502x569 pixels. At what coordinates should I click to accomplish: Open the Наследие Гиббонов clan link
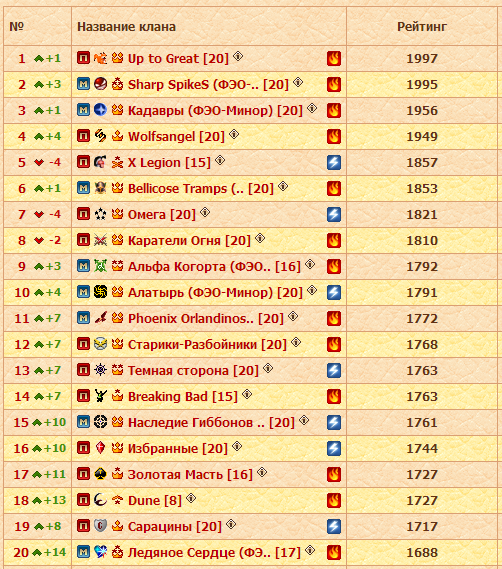211,422
